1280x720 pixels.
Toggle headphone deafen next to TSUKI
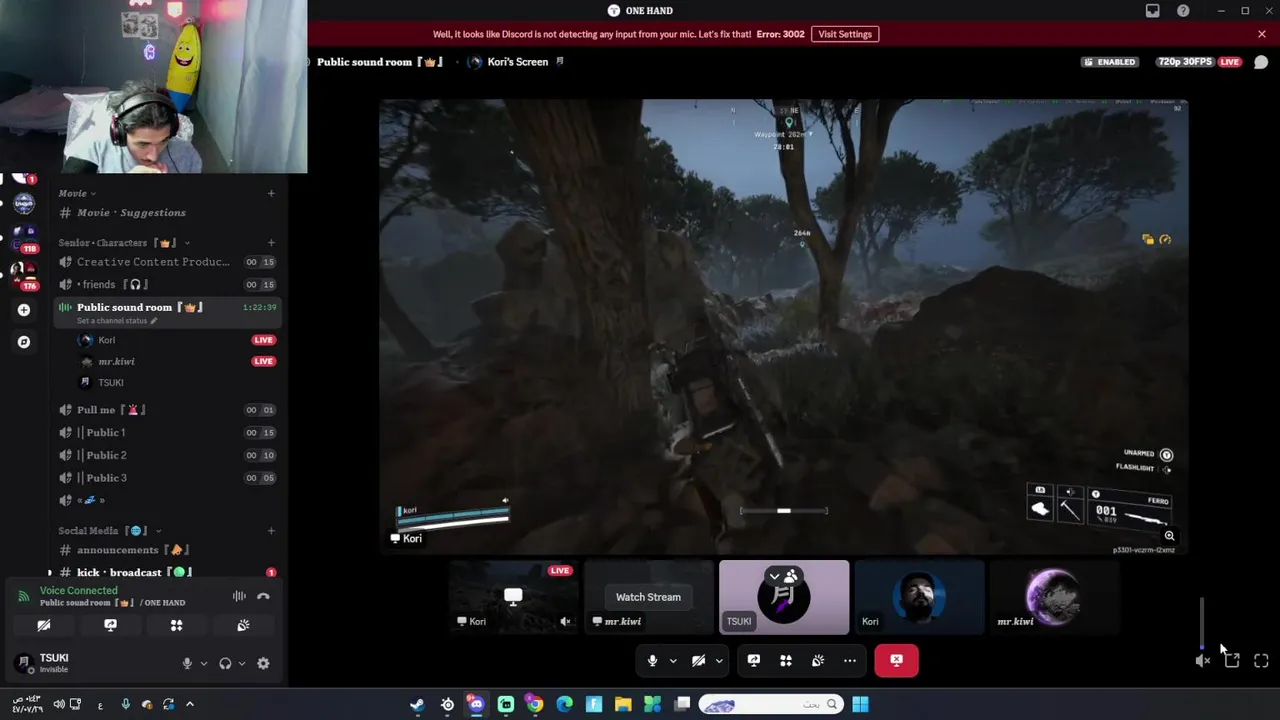(225, 663)
